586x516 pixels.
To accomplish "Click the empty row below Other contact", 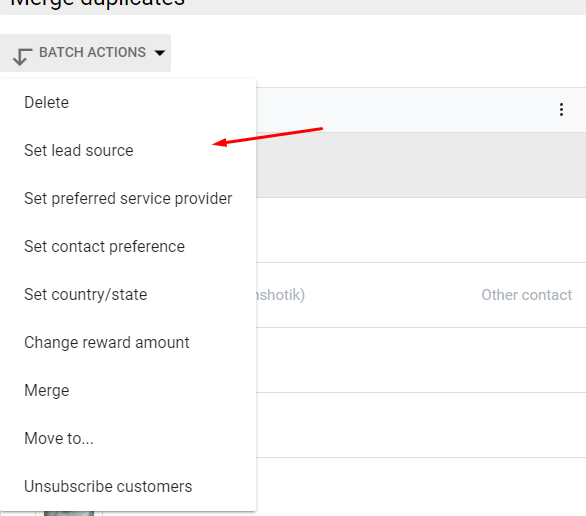I will (x=421, y=360).
